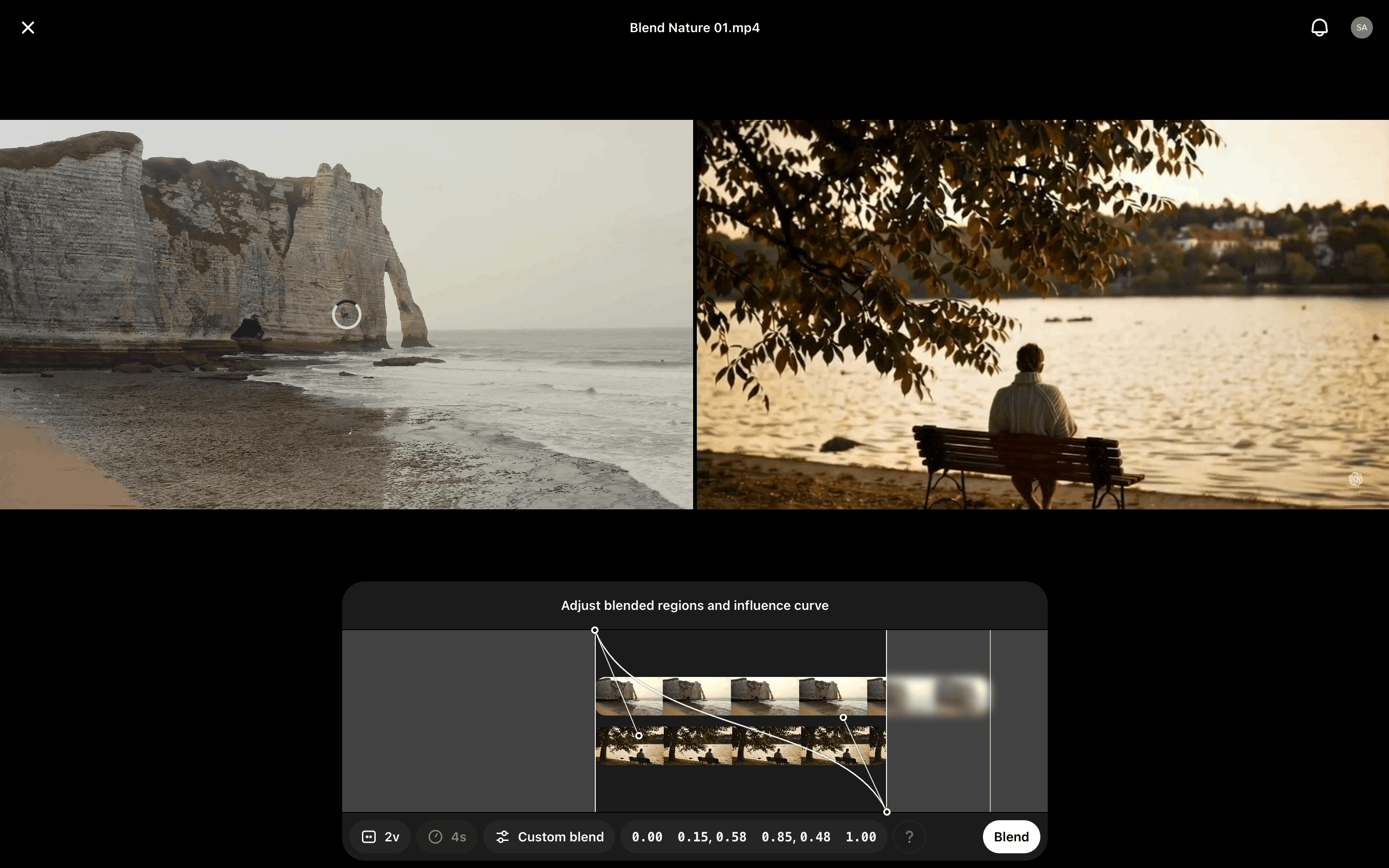Close the blend editor with X
The width and height of the screenshot is (1389, 868).
coord(28,28)
